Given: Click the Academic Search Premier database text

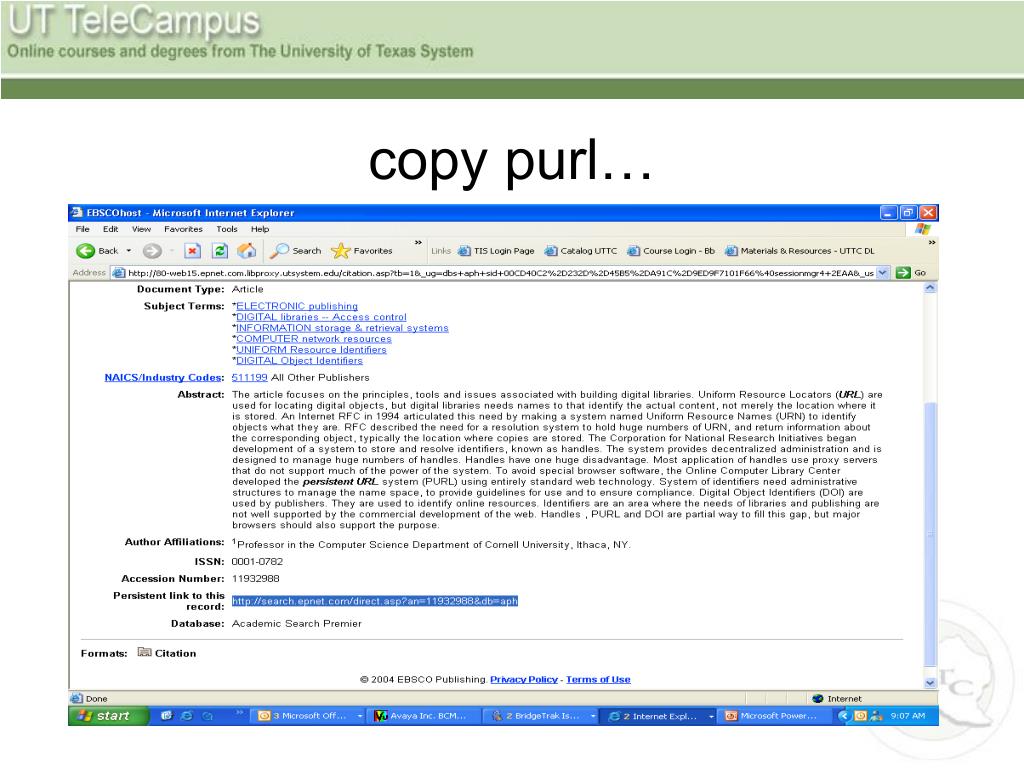Looking at the screenshot, I should [296, 624].
